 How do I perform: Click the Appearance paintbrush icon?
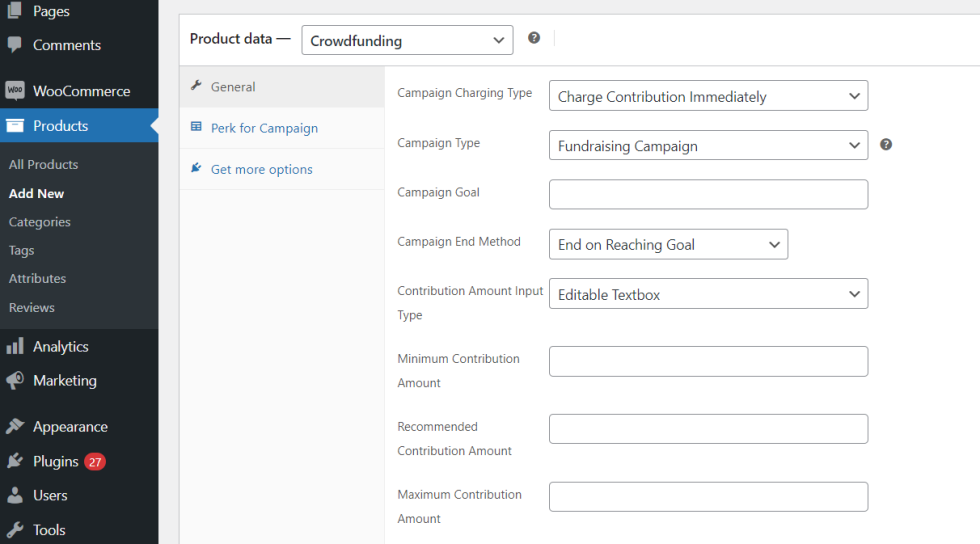click(x=15, y=427)
